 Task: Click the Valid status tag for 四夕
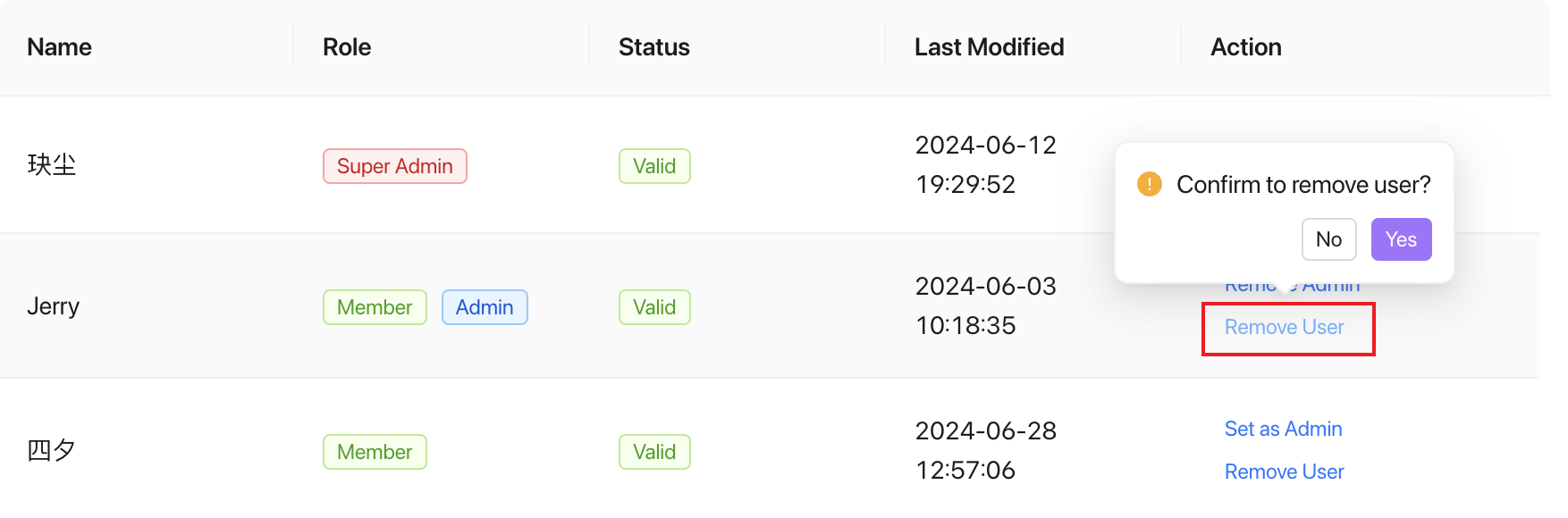[654, 452]
